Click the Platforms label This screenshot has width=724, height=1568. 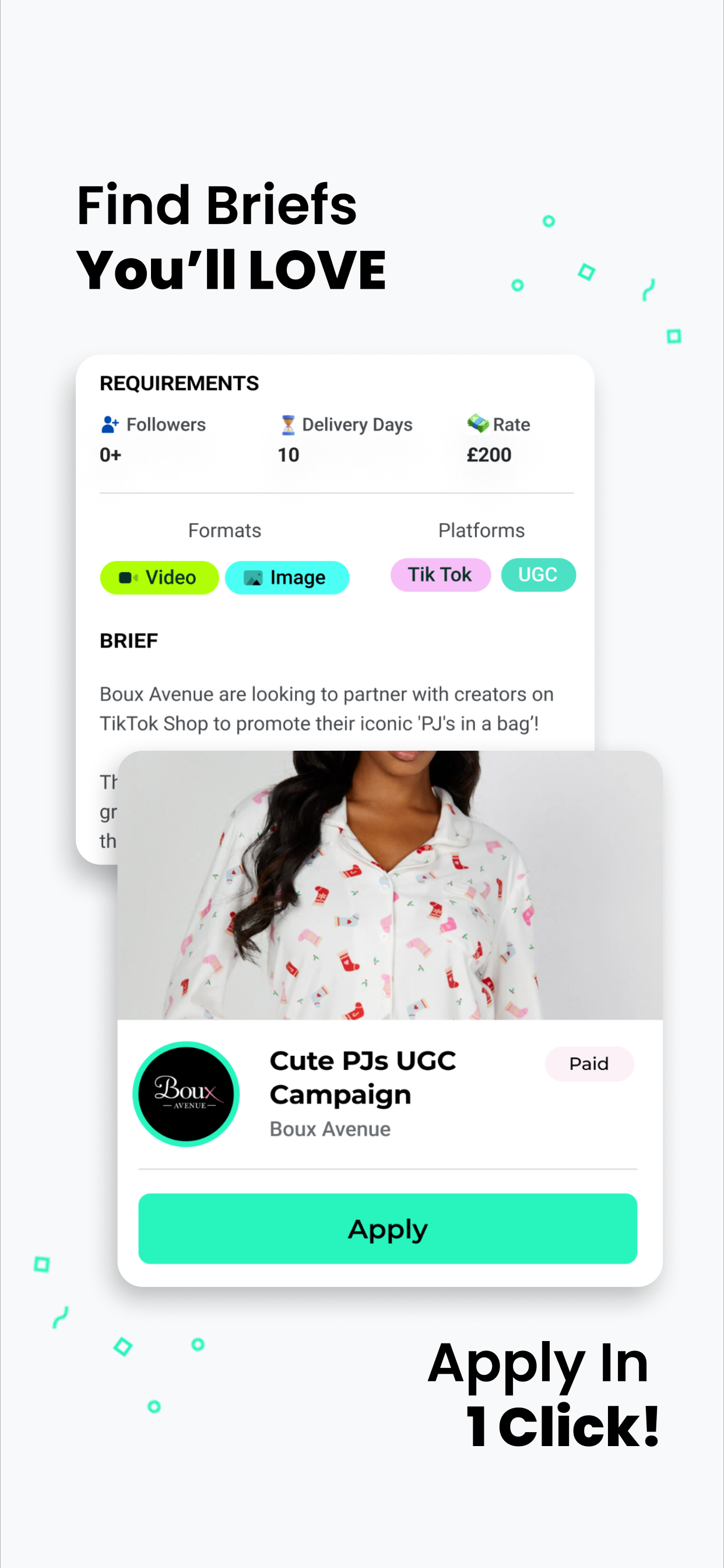point(482,530)
